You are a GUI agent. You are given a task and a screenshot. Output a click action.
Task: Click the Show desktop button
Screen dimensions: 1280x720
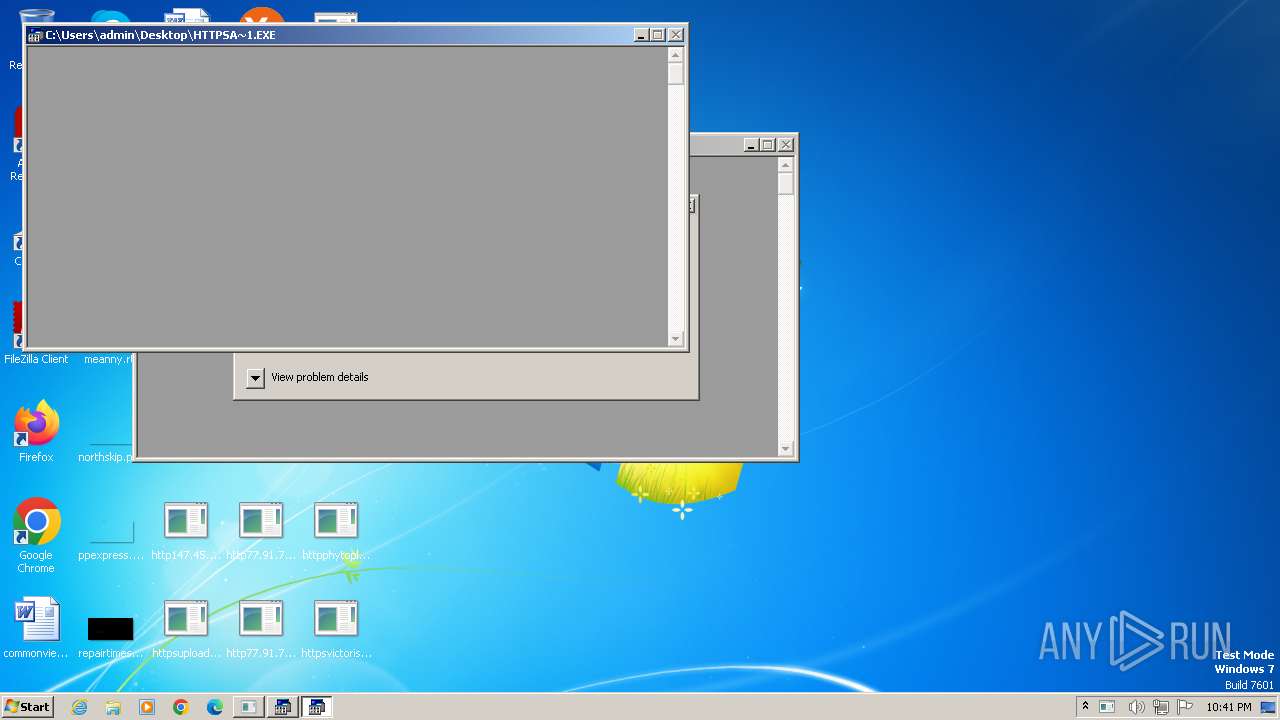coord(1268,707)
